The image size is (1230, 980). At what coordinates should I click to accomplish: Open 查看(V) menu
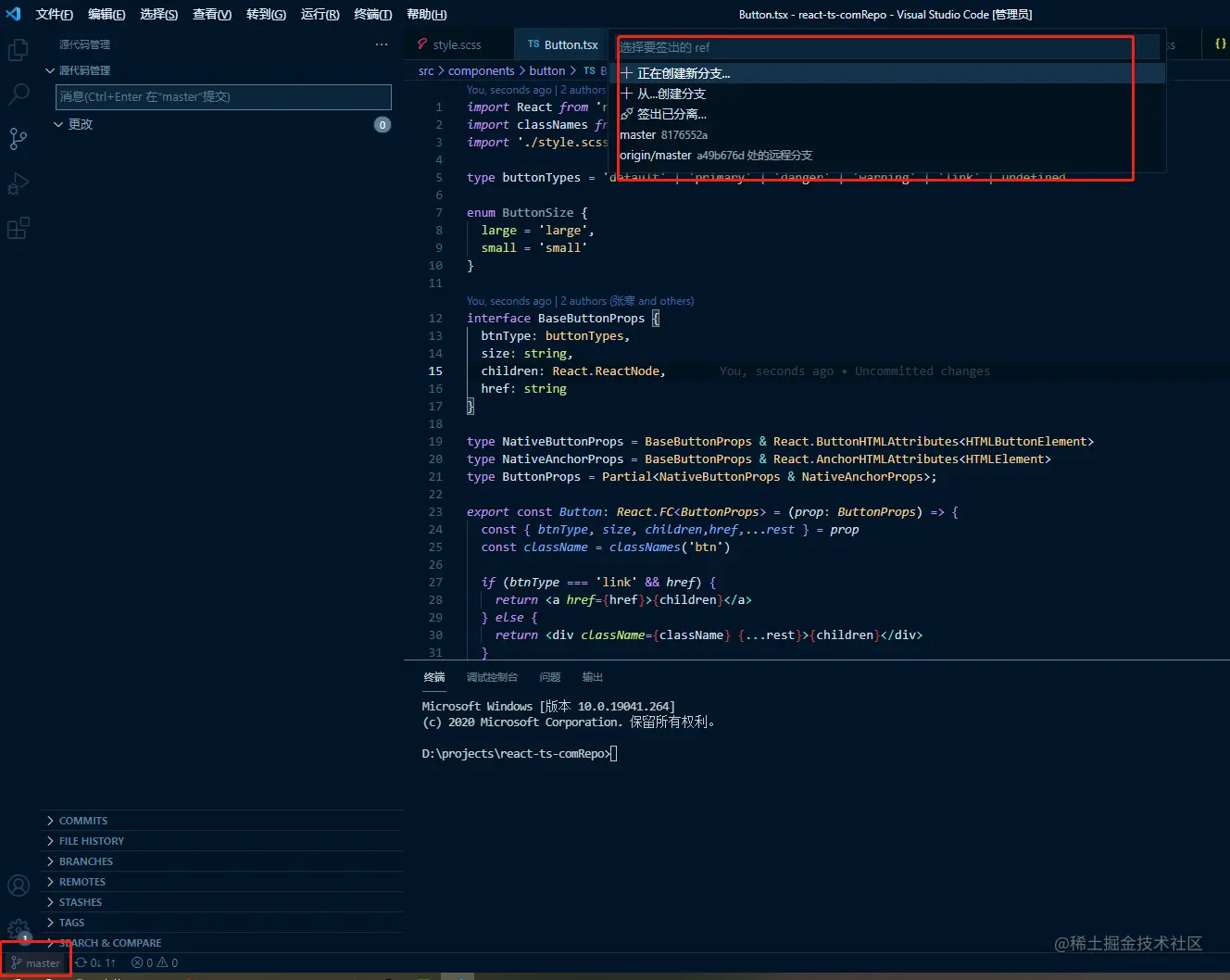coord(212,14)
